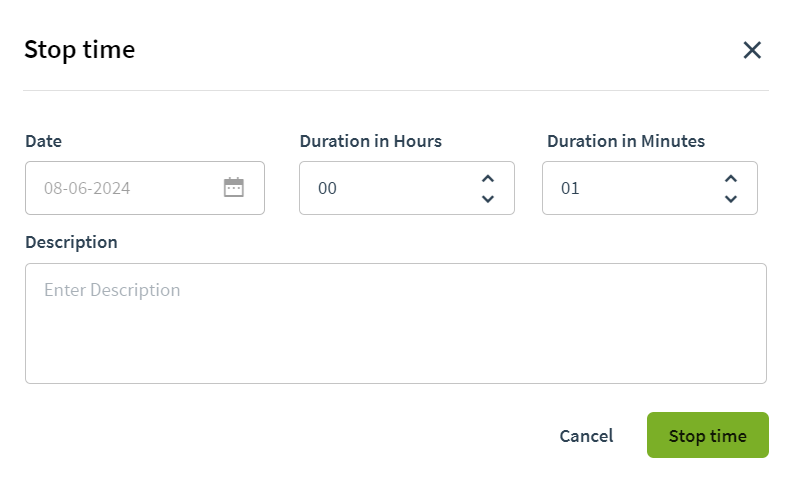792x478 pixels.
Task: Decrement Duration in Minutes using down chevron
Action: click(x=731, y=199)
